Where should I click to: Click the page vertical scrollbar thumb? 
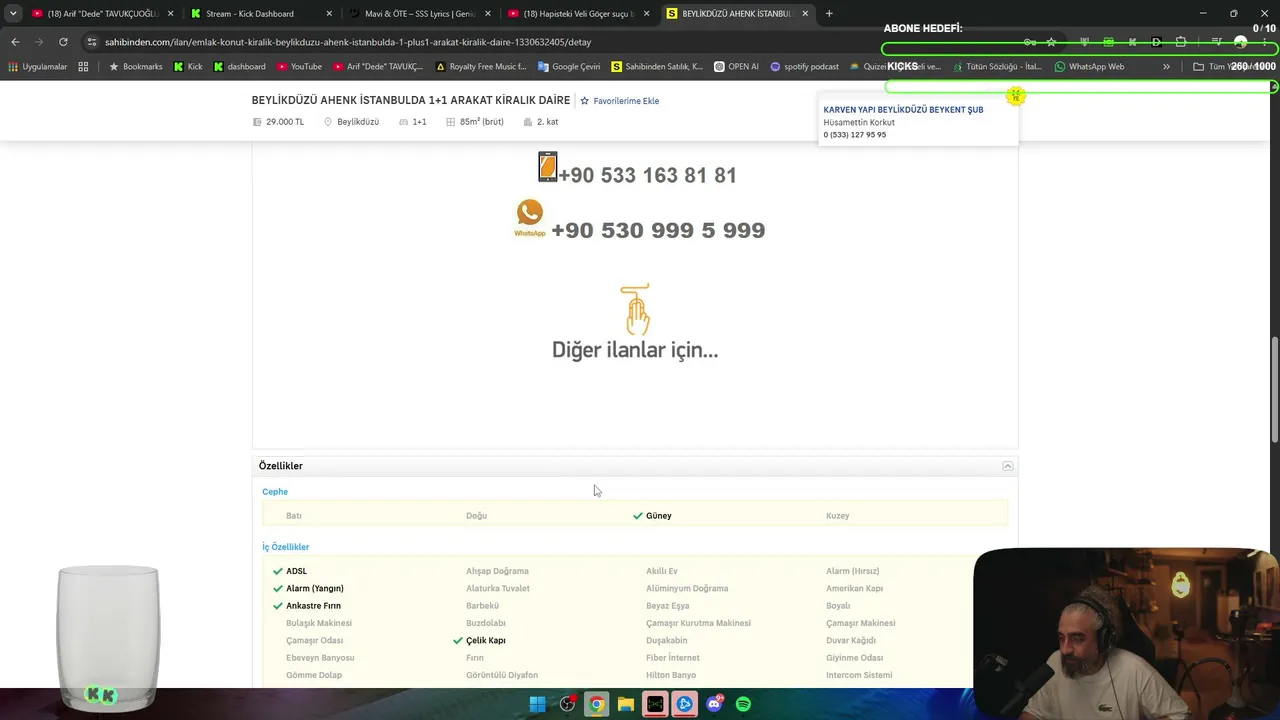coord(1274,391)
